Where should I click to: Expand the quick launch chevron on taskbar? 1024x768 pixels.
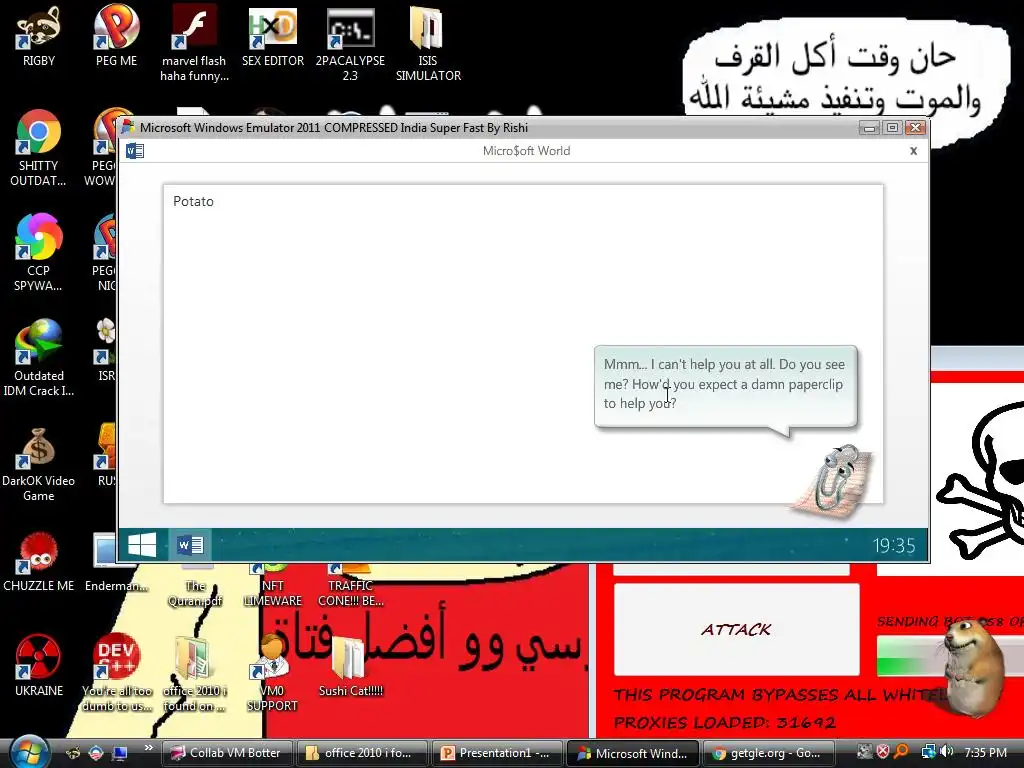click(x=148, y=748)
